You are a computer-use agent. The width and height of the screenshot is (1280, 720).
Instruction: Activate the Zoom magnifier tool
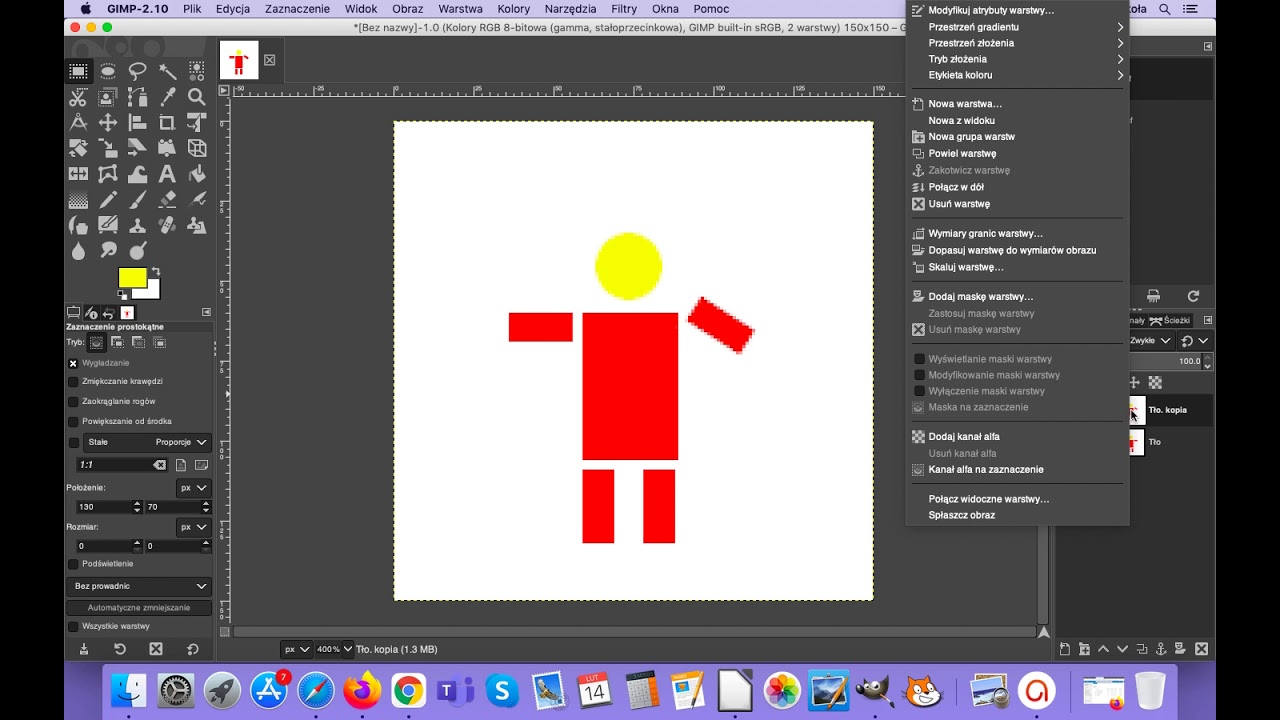[197, 97]
